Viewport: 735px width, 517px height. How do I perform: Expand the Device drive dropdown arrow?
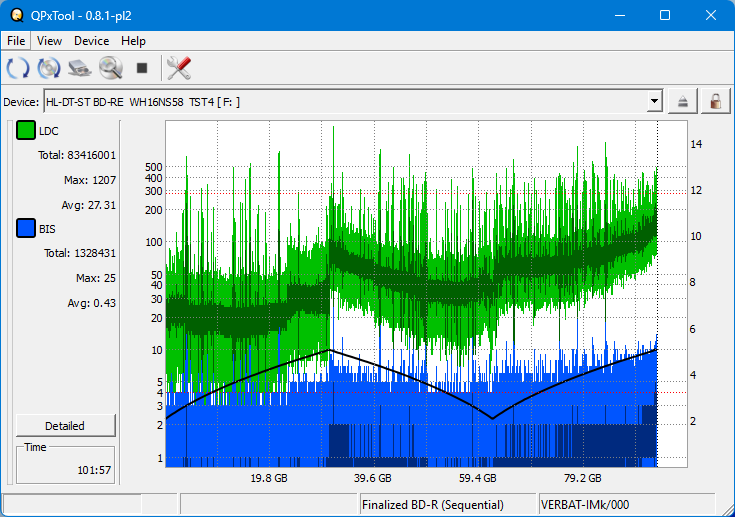[654, 101]
